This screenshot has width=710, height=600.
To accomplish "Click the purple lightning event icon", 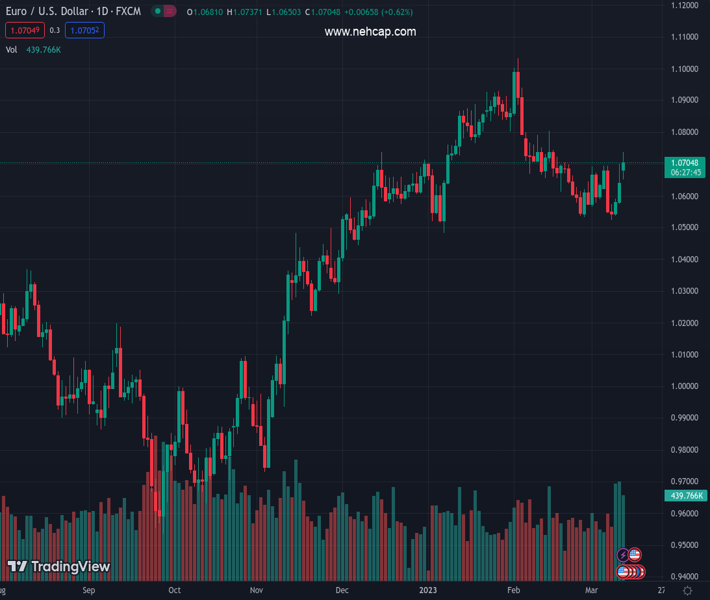I will click(624, 555).
